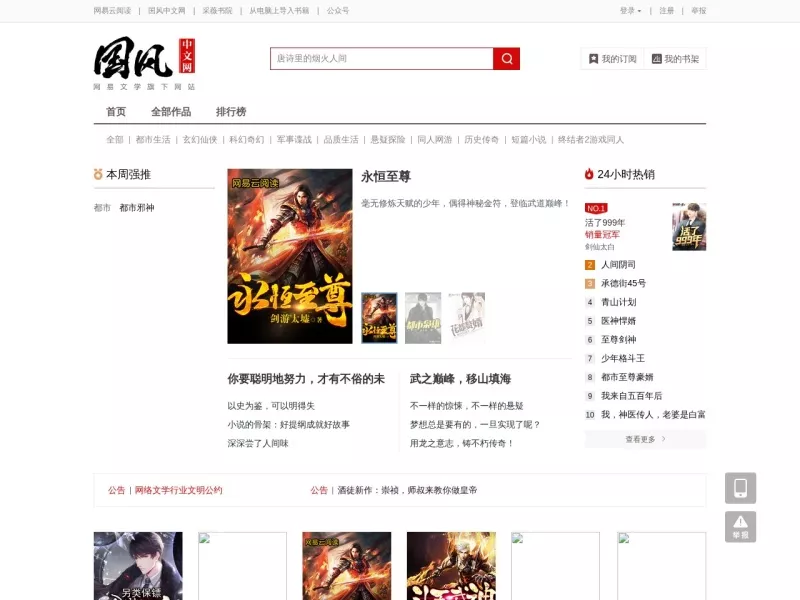Open 活了999年 book cover thumbnail
Screen dimensions: 800x600
pyautogui.click(x=689, y=227)
